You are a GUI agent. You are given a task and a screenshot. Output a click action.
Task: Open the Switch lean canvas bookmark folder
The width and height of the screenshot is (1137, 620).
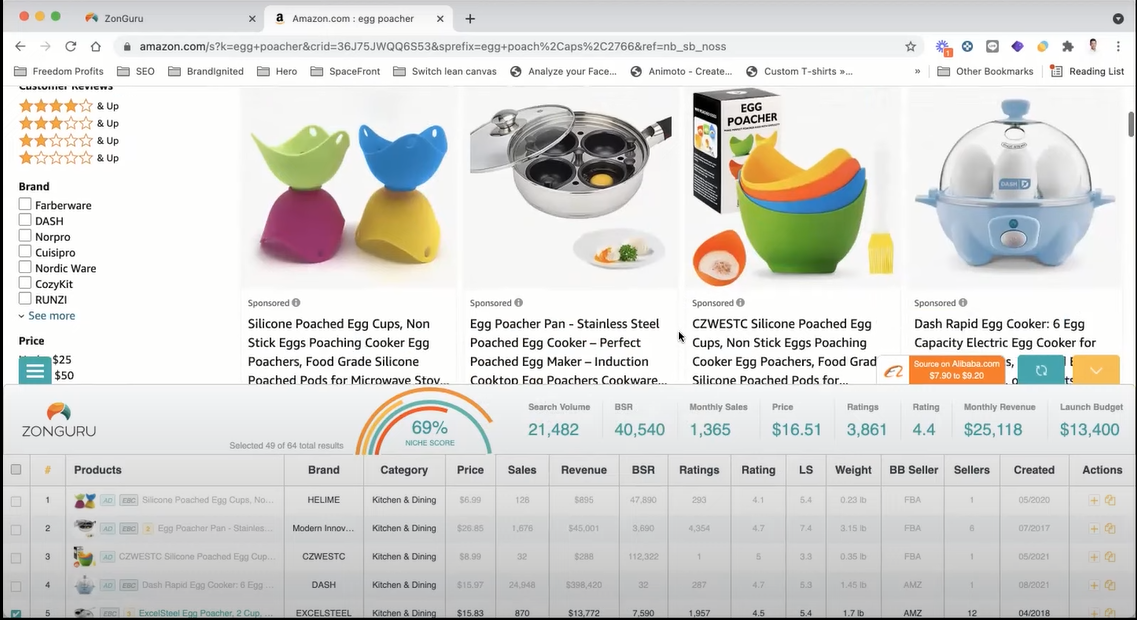(445, 71)
